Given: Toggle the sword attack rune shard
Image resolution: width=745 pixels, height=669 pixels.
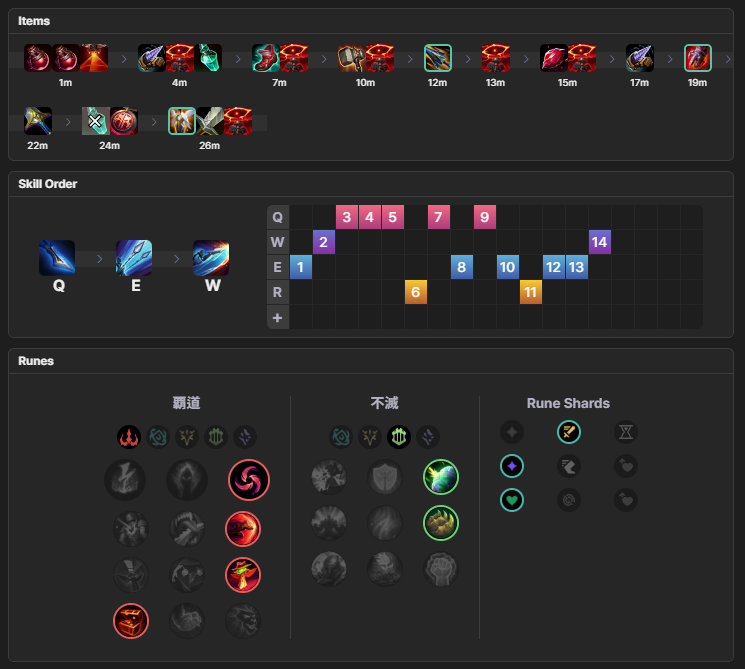Looking at the screenshot, I should pyautogui.click(x=569, y=432).
